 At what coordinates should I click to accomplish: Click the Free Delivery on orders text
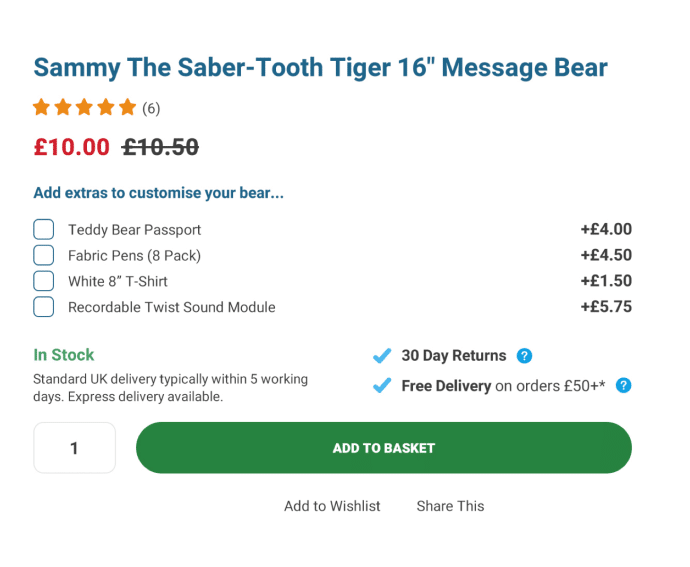pyautogui.click(x=503, y=386)
